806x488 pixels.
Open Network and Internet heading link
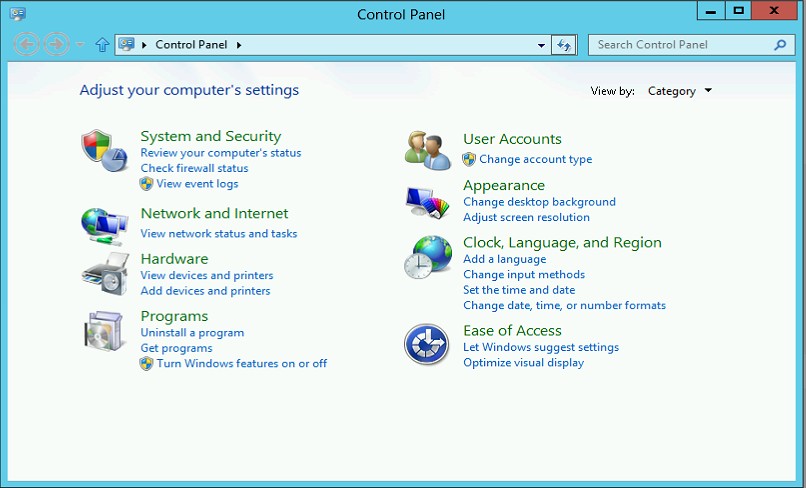[x=214, y=213]
